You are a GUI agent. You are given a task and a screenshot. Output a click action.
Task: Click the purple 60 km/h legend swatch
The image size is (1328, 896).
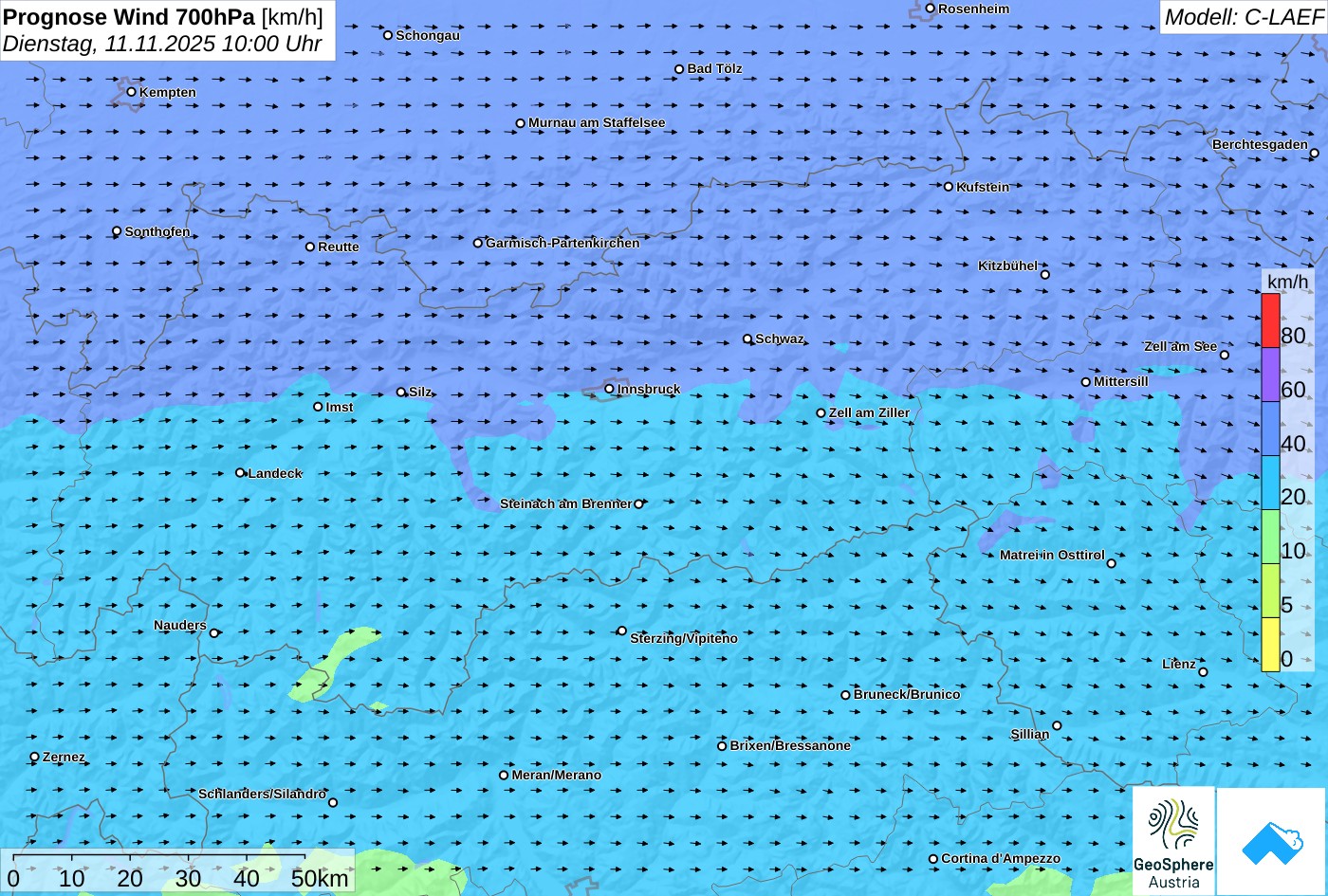1270,375
